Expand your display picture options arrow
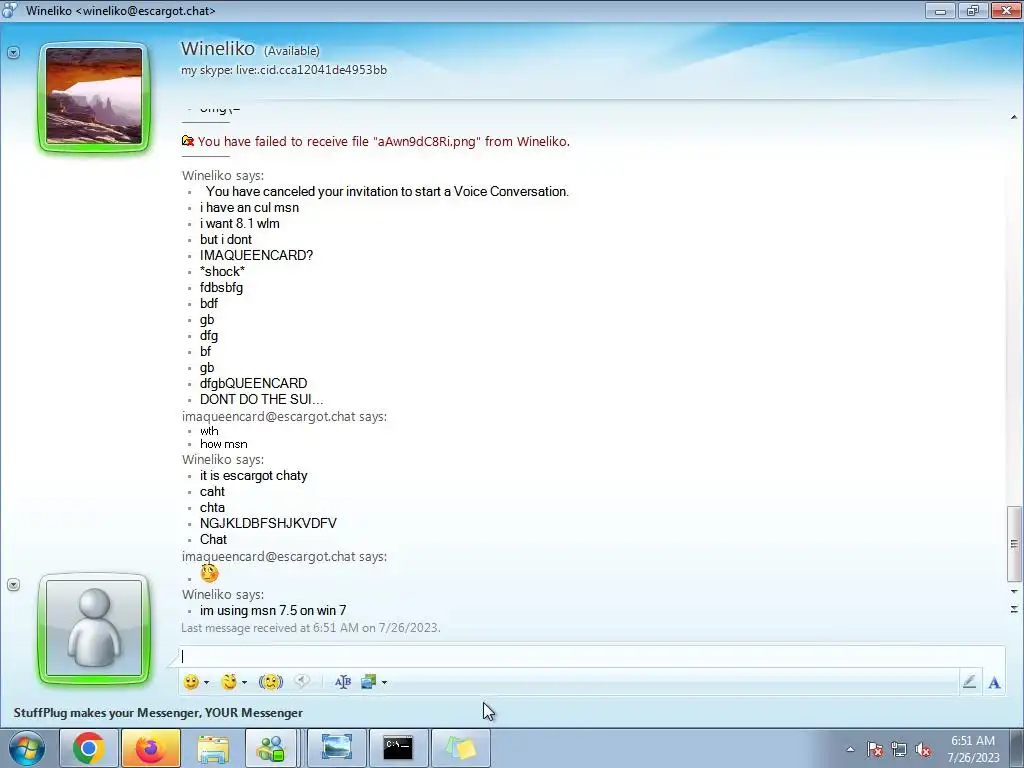Viewport: 1024px width, 768px height. (x=13, y=584)
